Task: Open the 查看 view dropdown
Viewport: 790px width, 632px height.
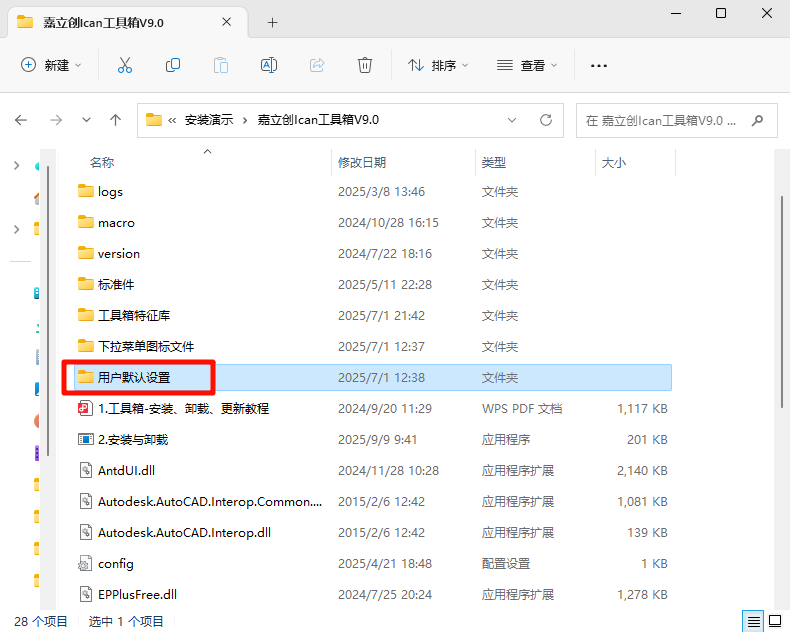Action: coord(527,65)
